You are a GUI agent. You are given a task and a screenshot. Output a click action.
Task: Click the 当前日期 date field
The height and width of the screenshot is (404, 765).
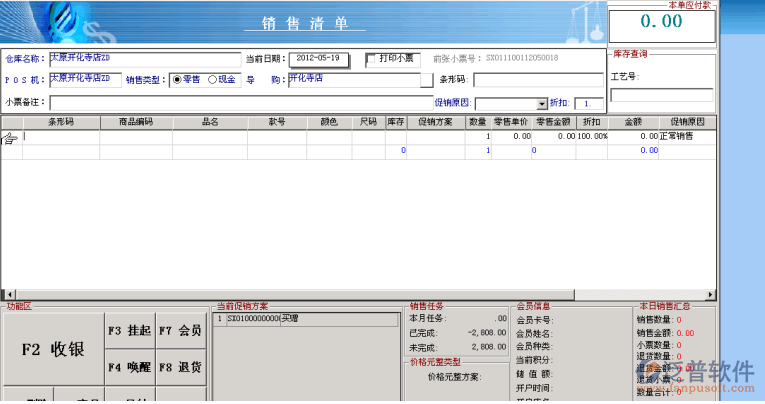319,60
